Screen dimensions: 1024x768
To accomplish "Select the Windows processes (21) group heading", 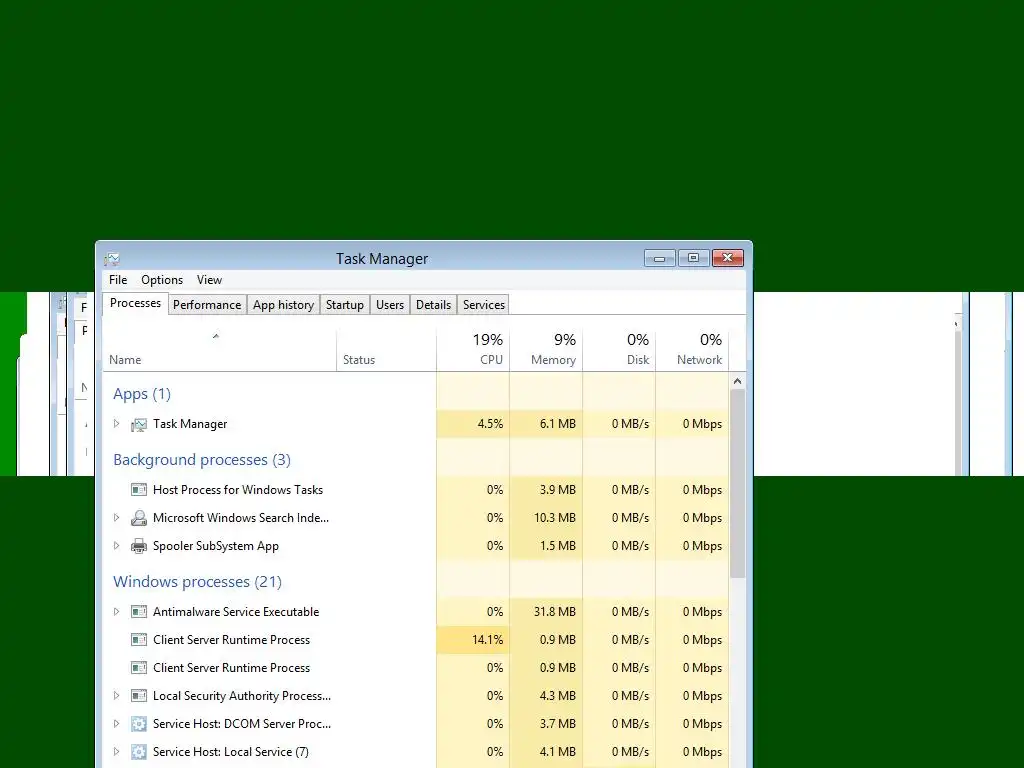I will click(197, 582).
